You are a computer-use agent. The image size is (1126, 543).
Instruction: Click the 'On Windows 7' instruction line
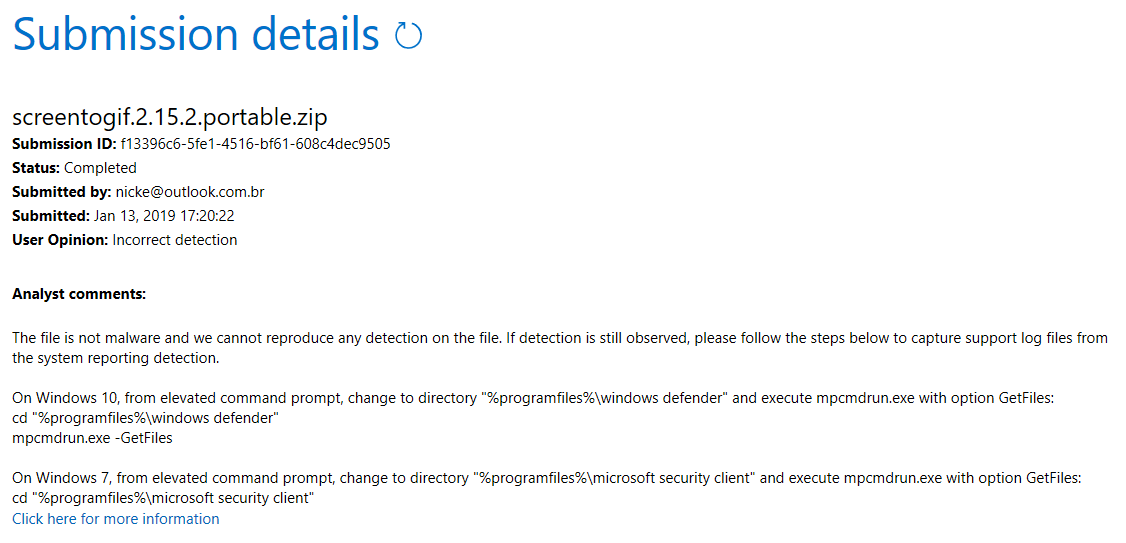pyautogui.click(x=546, y=478)
